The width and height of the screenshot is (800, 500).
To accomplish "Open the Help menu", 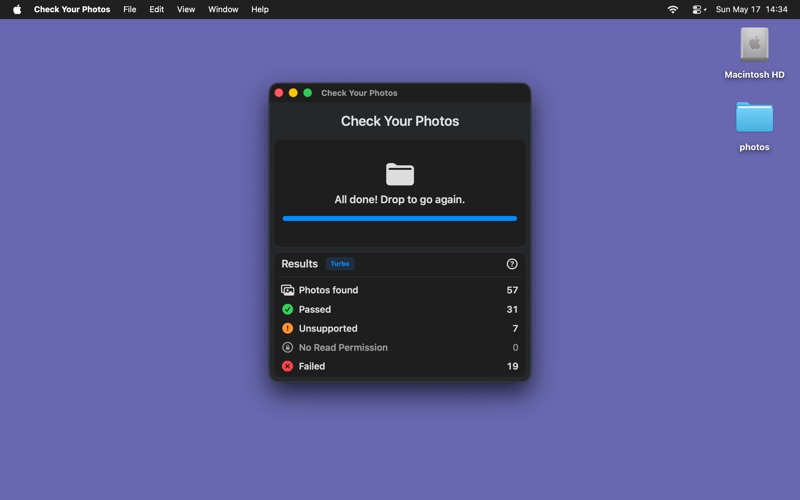I will 260,9.
